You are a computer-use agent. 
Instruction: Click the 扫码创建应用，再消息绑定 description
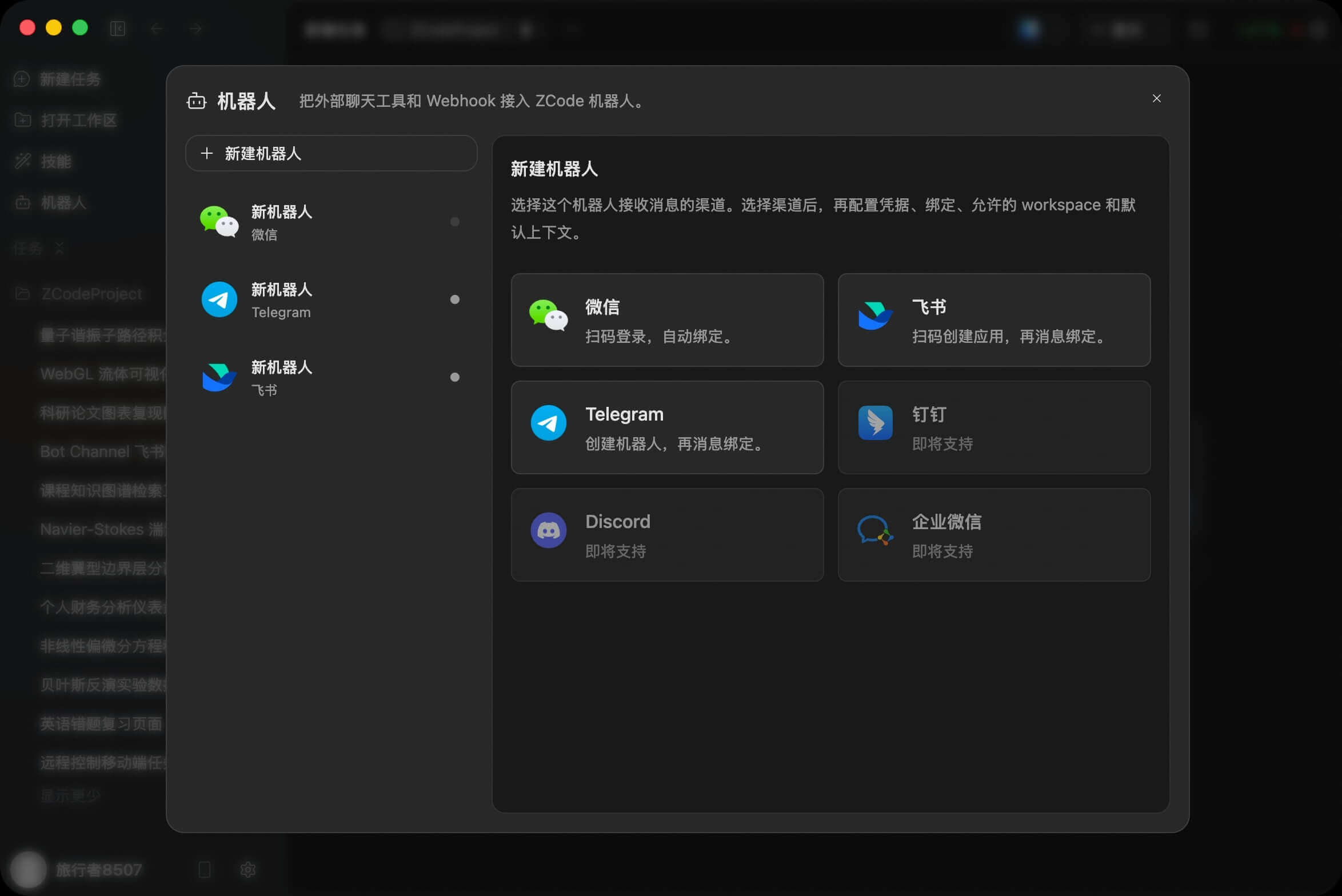tap(1011, 336)
